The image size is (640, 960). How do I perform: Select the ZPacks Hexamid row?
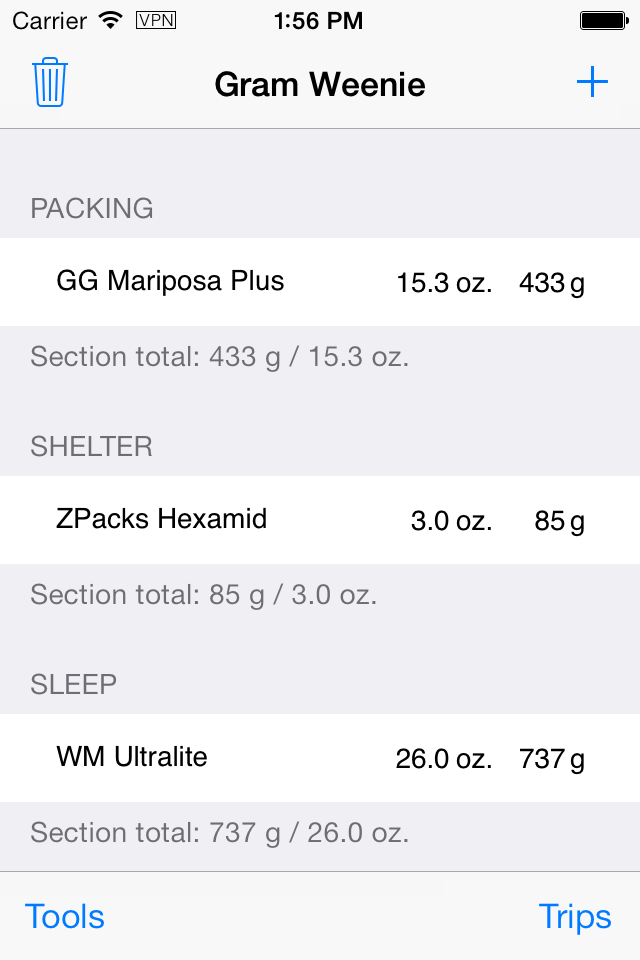pos(320,520)
